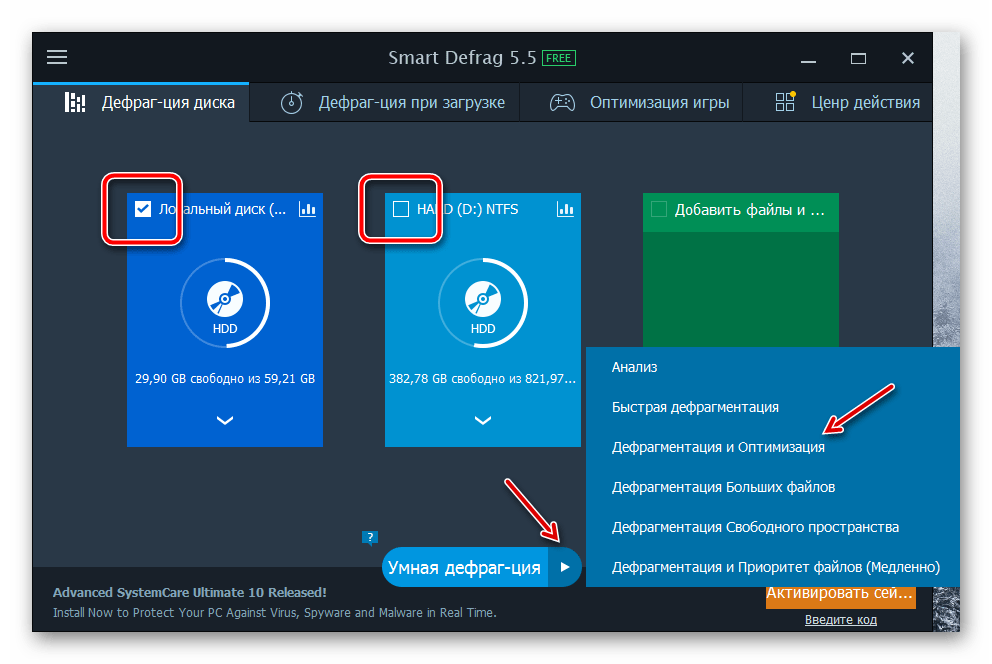
Task: Click the HDD disc icon on local disk C
Action: tap(225, 299)
